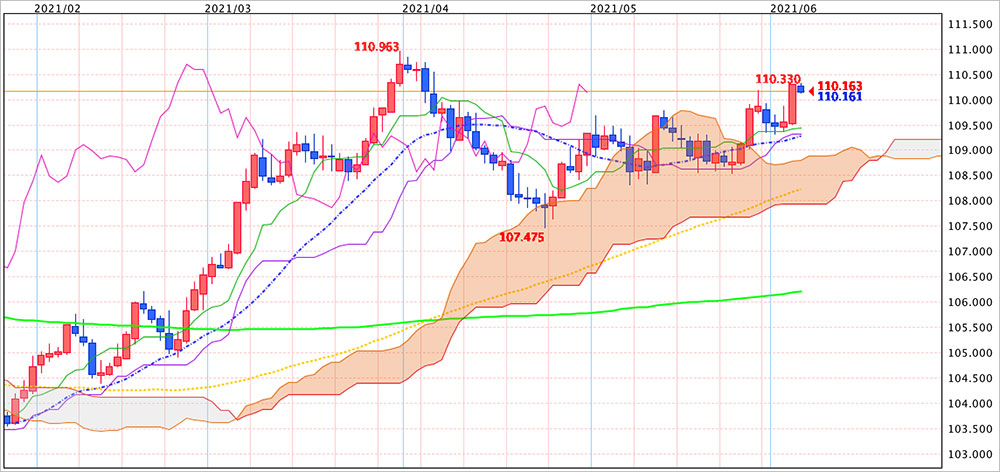Click the 110.963 high price label
The height and width of the screenshot is (472, 1000).
376,46
